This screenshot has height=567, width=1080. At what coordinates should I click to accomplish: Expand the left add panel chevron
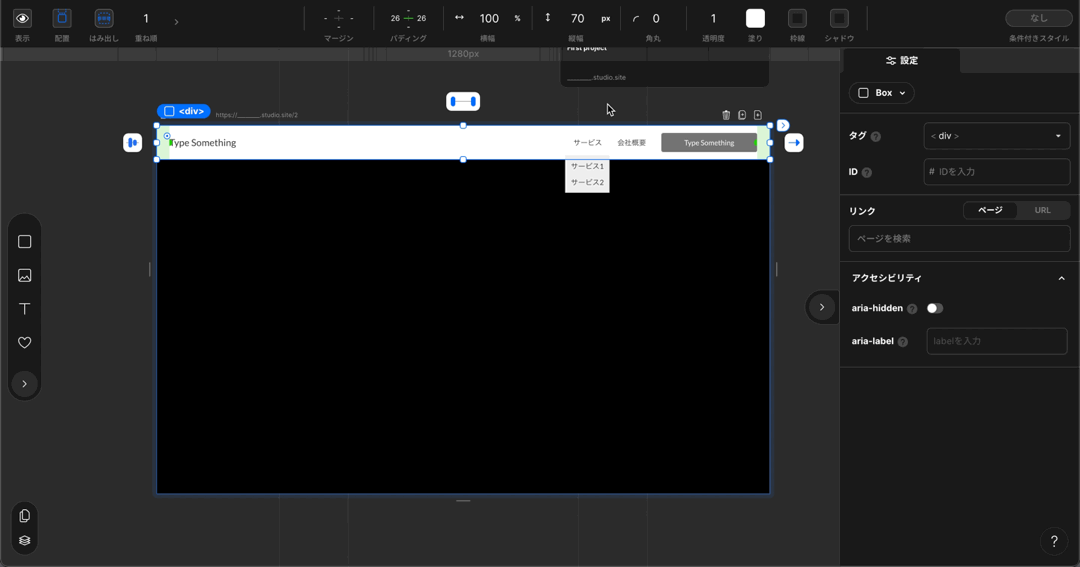click(x=24, y=384)
